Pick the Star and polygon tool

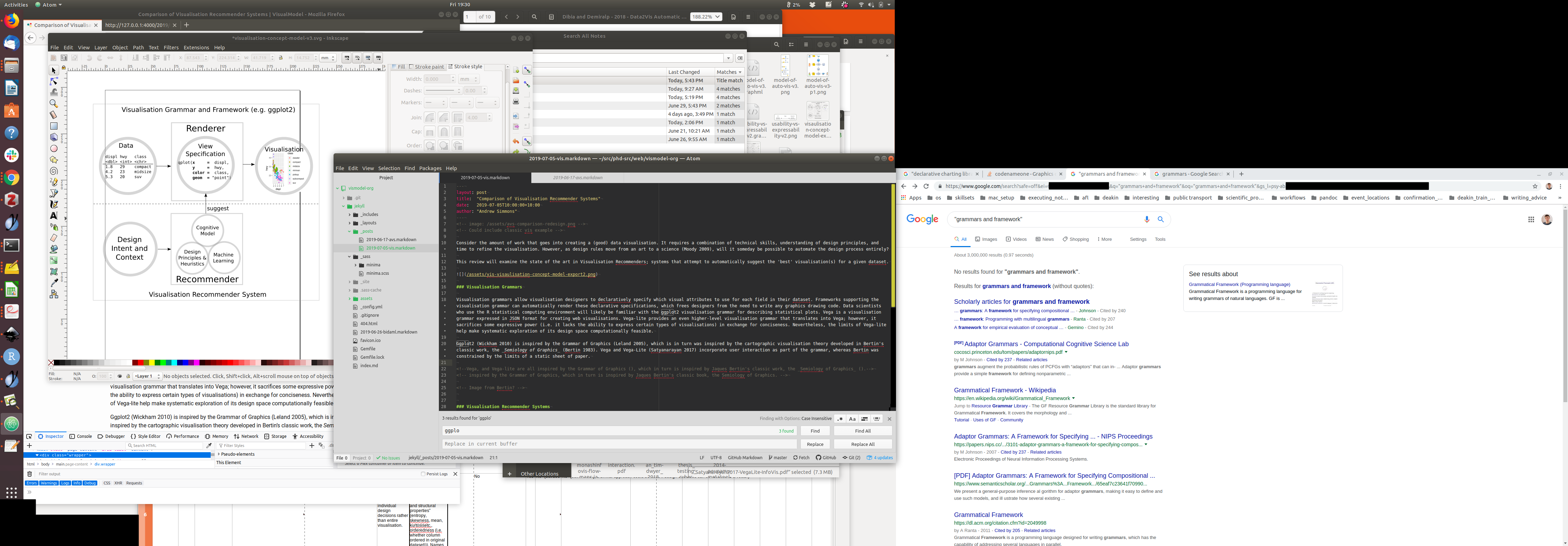point(54,160)
